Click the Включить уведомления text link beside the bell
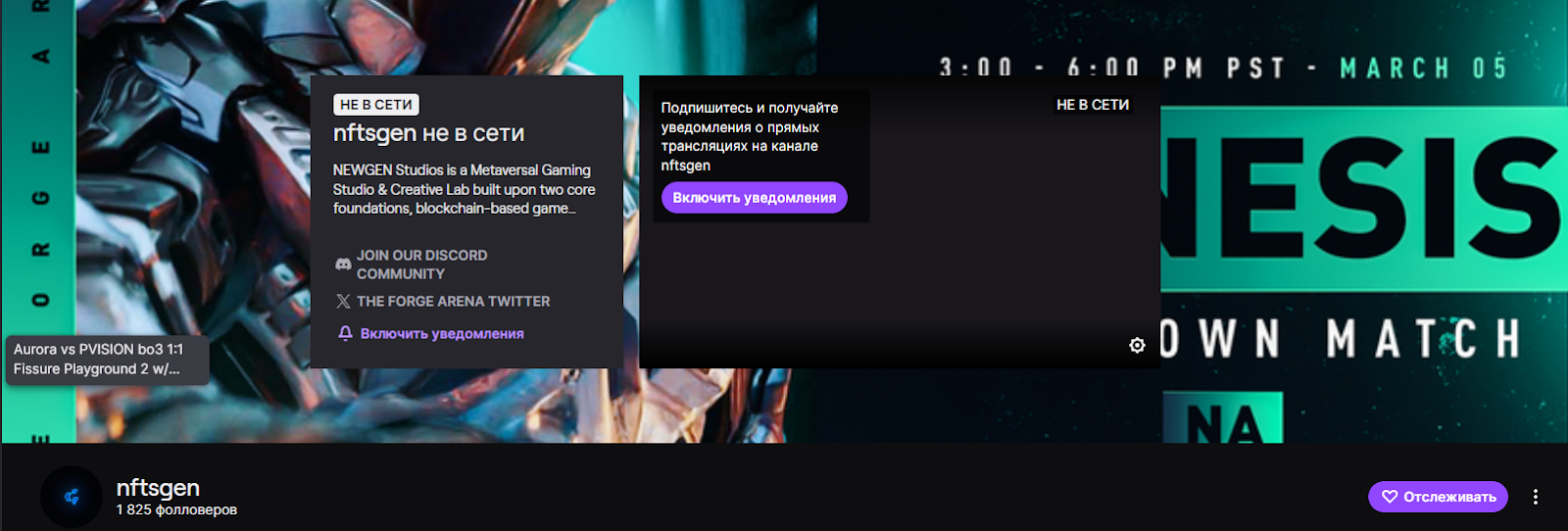1568x531 pixels. point(442,334)
